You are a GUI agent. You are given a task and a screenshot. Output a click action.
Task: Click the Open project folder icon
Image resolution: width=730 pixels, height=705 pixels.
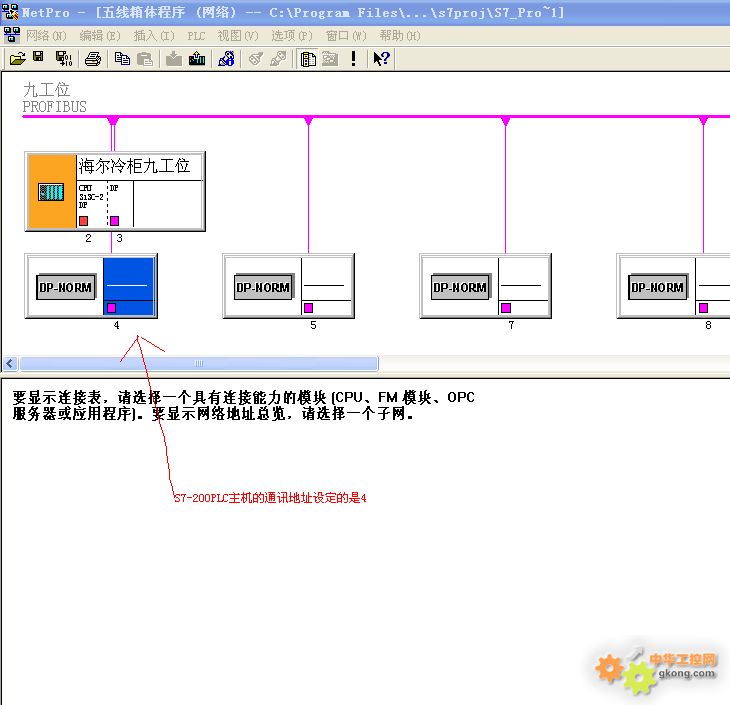(x=18, y=59)
